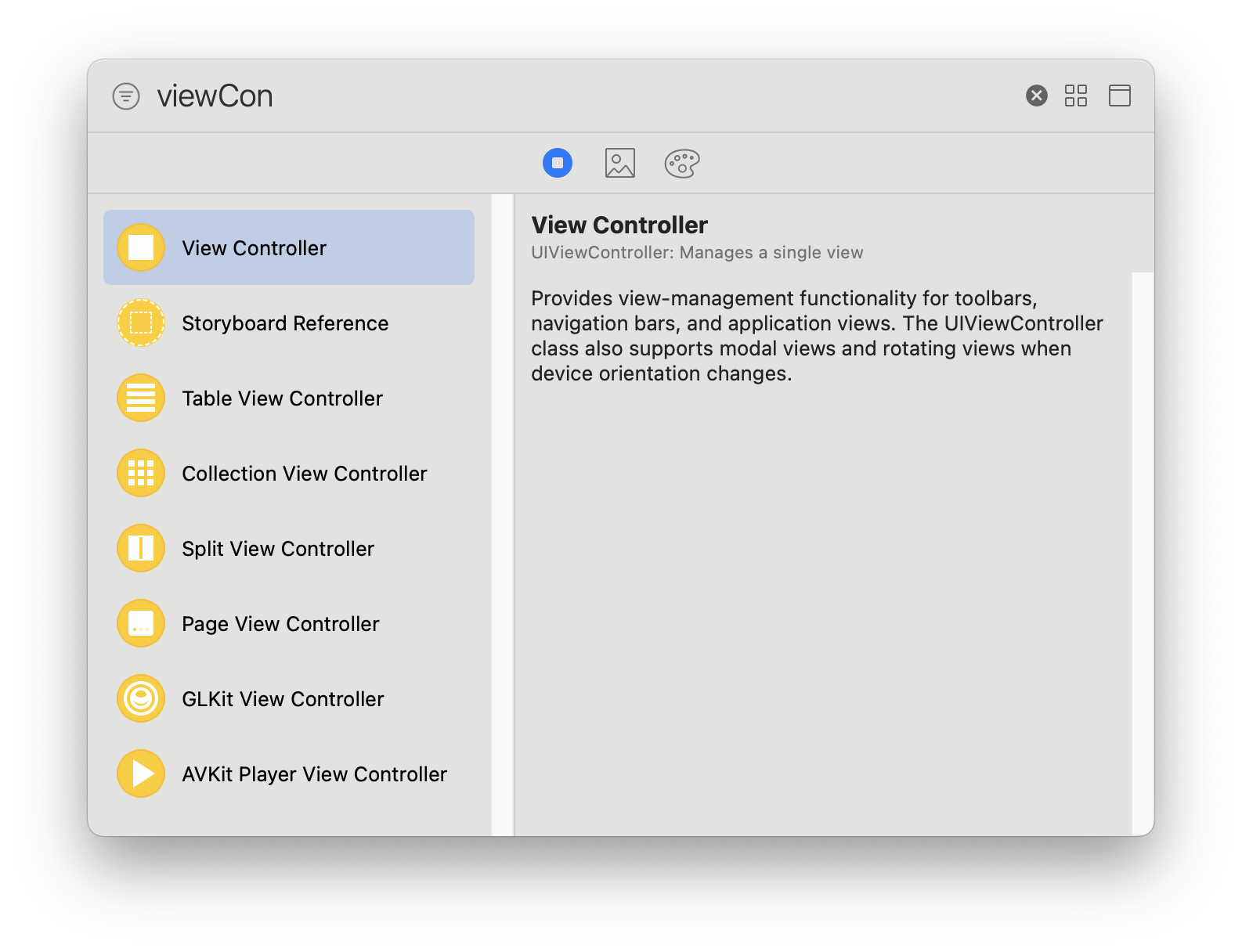Select the Objects library tab
Image resolution: width=1242 pixels, height=952 pixels.
(x=558, y=163)
